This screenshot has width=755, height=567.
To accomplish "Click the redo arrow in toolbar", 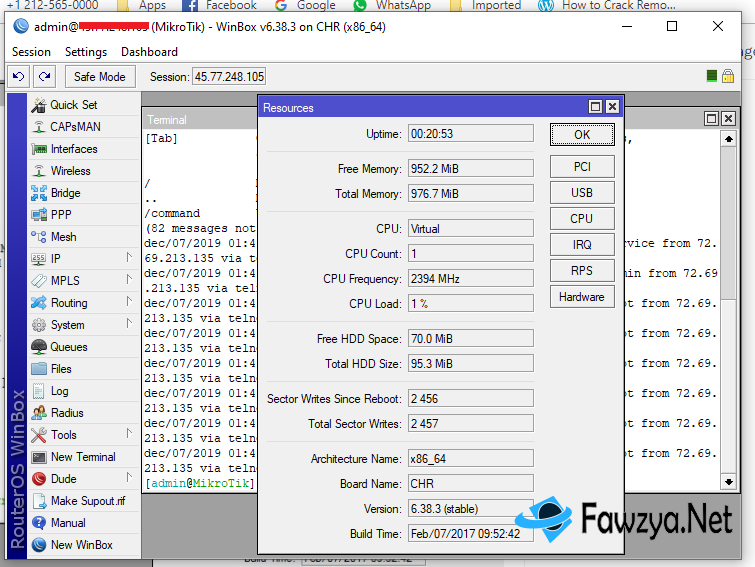I will [x=44, y=76].
